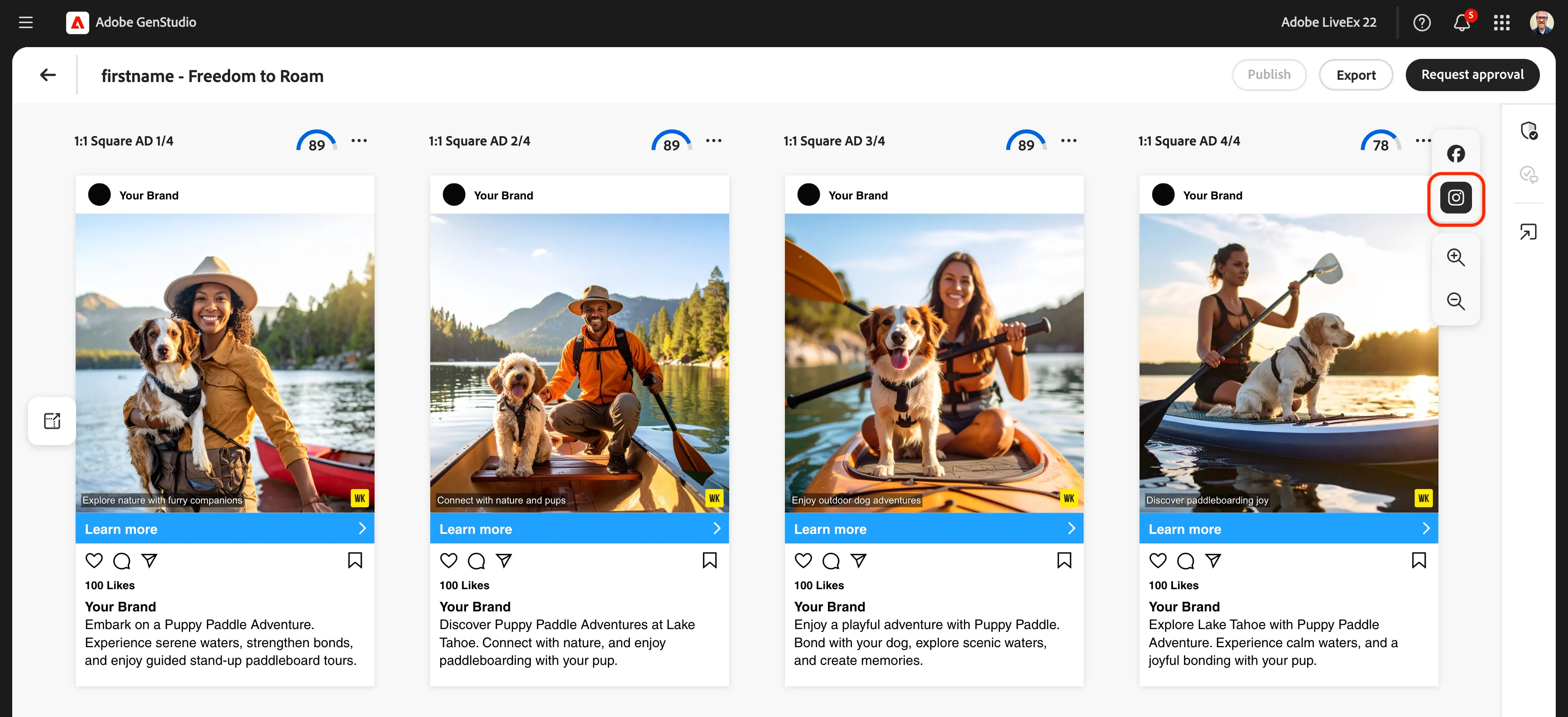Open the help question mark icon
This screenshot has width=1568, height=717.
tap(1421, 23)
